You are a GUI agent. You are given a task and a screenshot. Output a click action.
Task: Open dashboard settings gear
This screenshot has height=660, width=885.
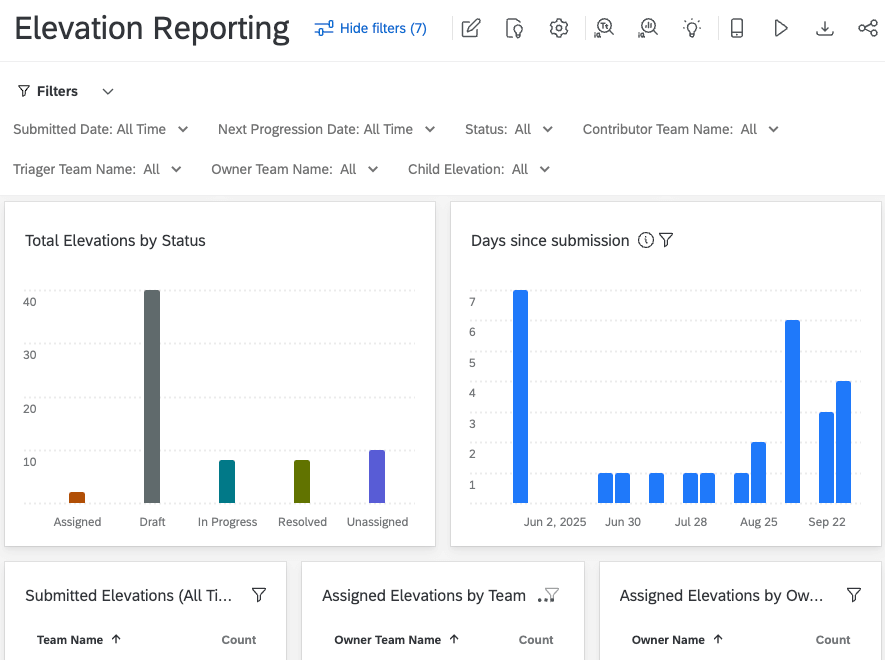(x=558, y=28)
